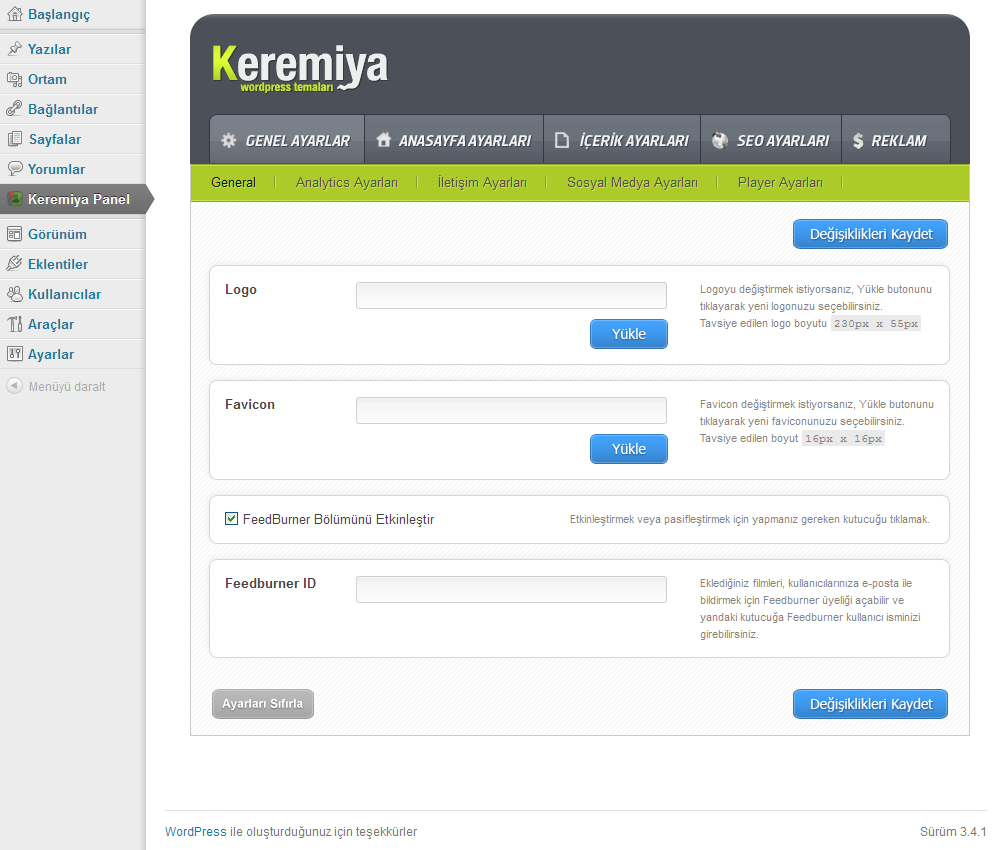Click the Eklentiler plug icon

click(x=14, y=264)
